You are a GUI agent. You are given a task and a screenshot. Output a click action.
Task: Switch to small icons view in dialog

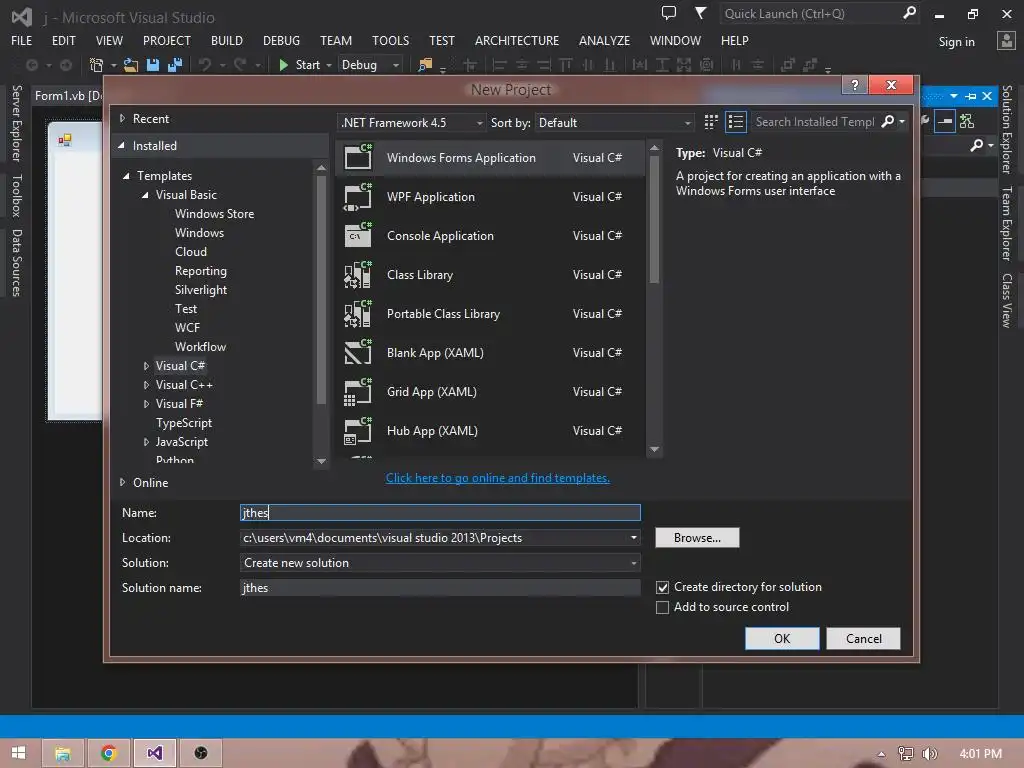point(711,122)
